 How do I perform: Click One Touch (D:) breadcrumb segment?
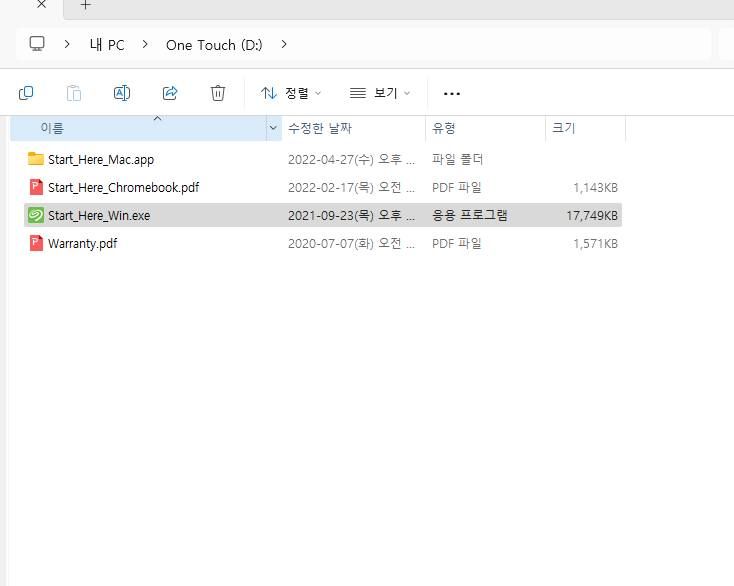(x=214, y=44)
